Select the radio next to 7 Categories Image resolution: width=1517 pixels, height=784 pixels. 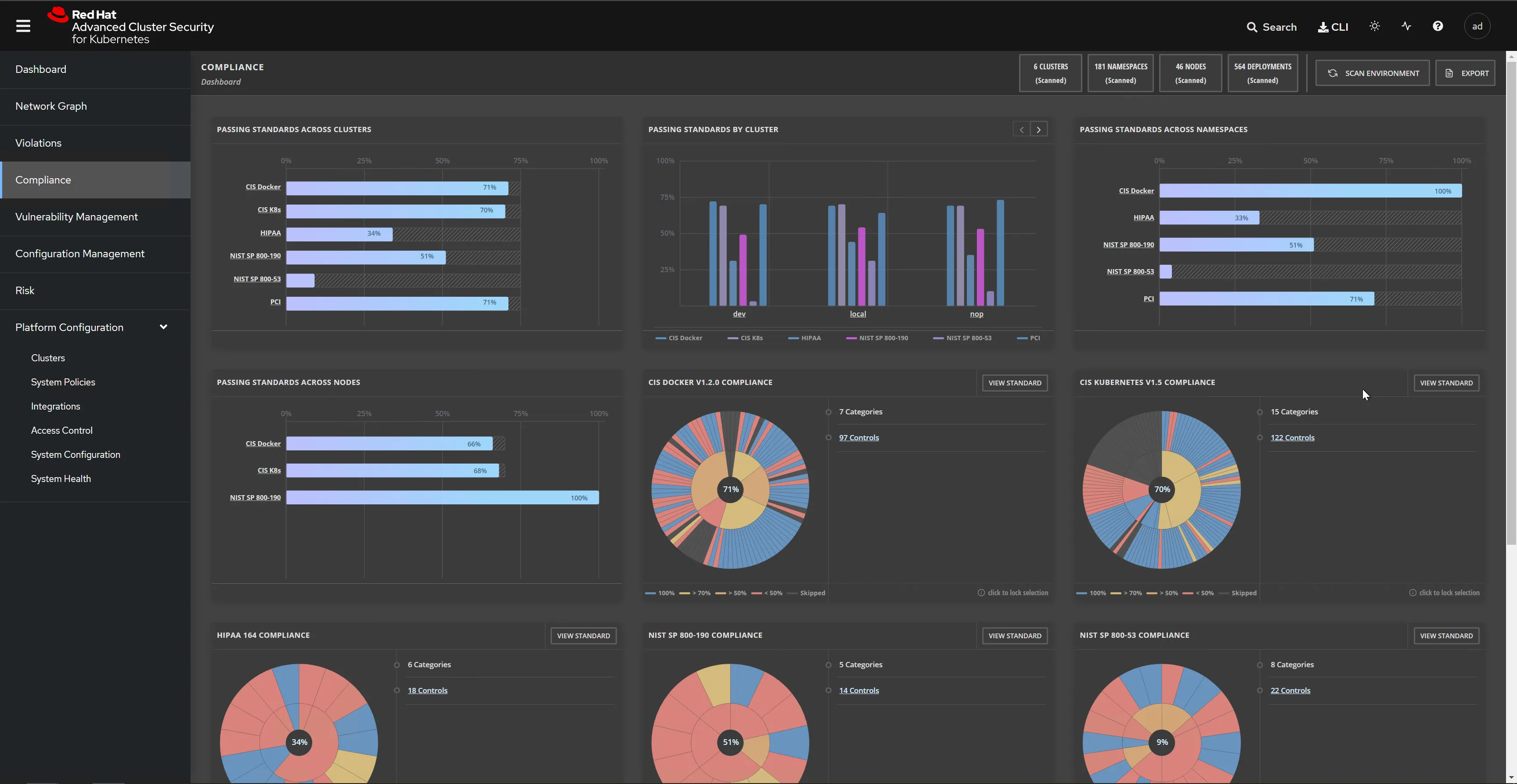(x=828, y=411)
